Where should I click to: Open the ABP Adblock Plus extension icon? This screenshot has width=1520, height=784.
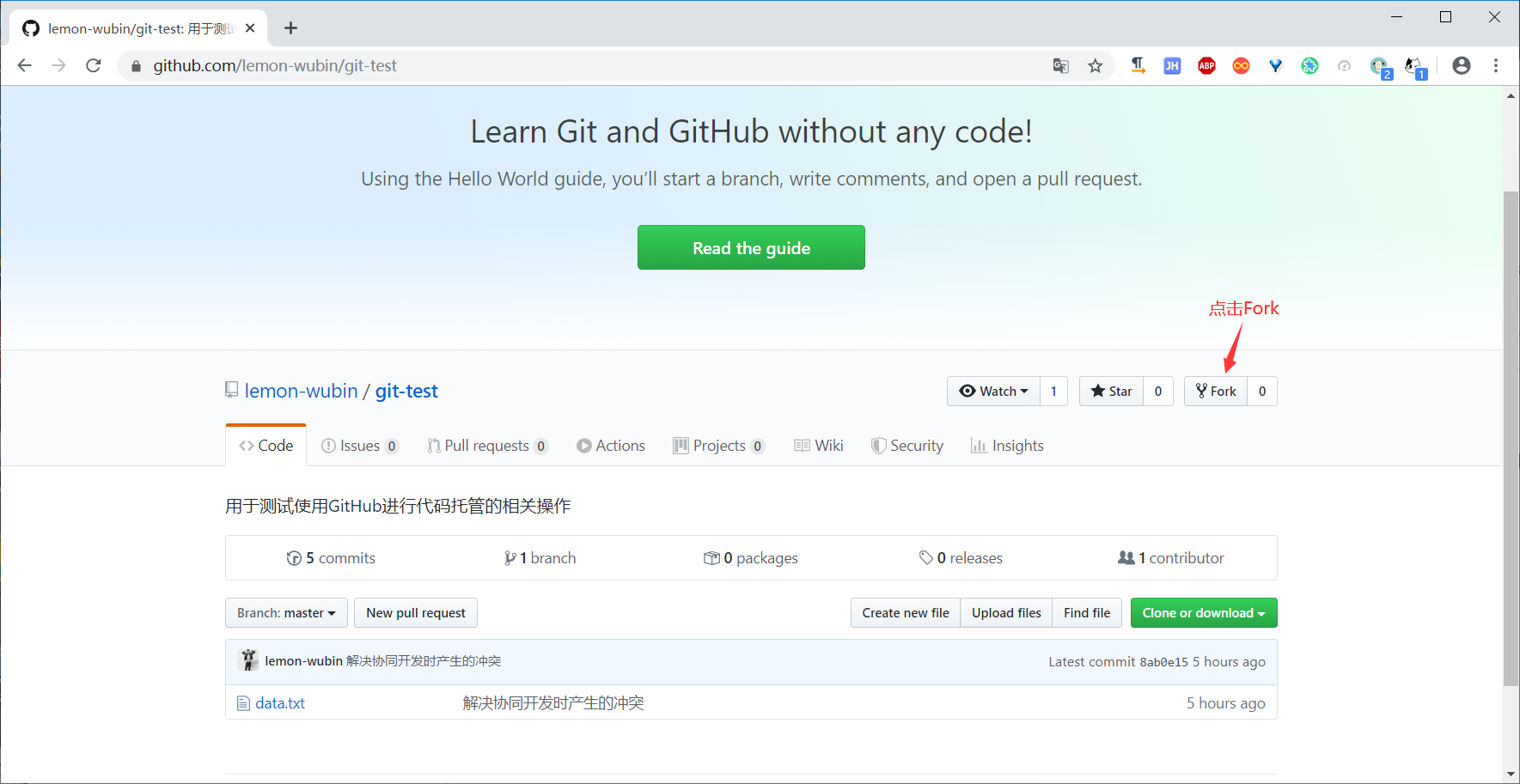click(x=1206, y=66)
